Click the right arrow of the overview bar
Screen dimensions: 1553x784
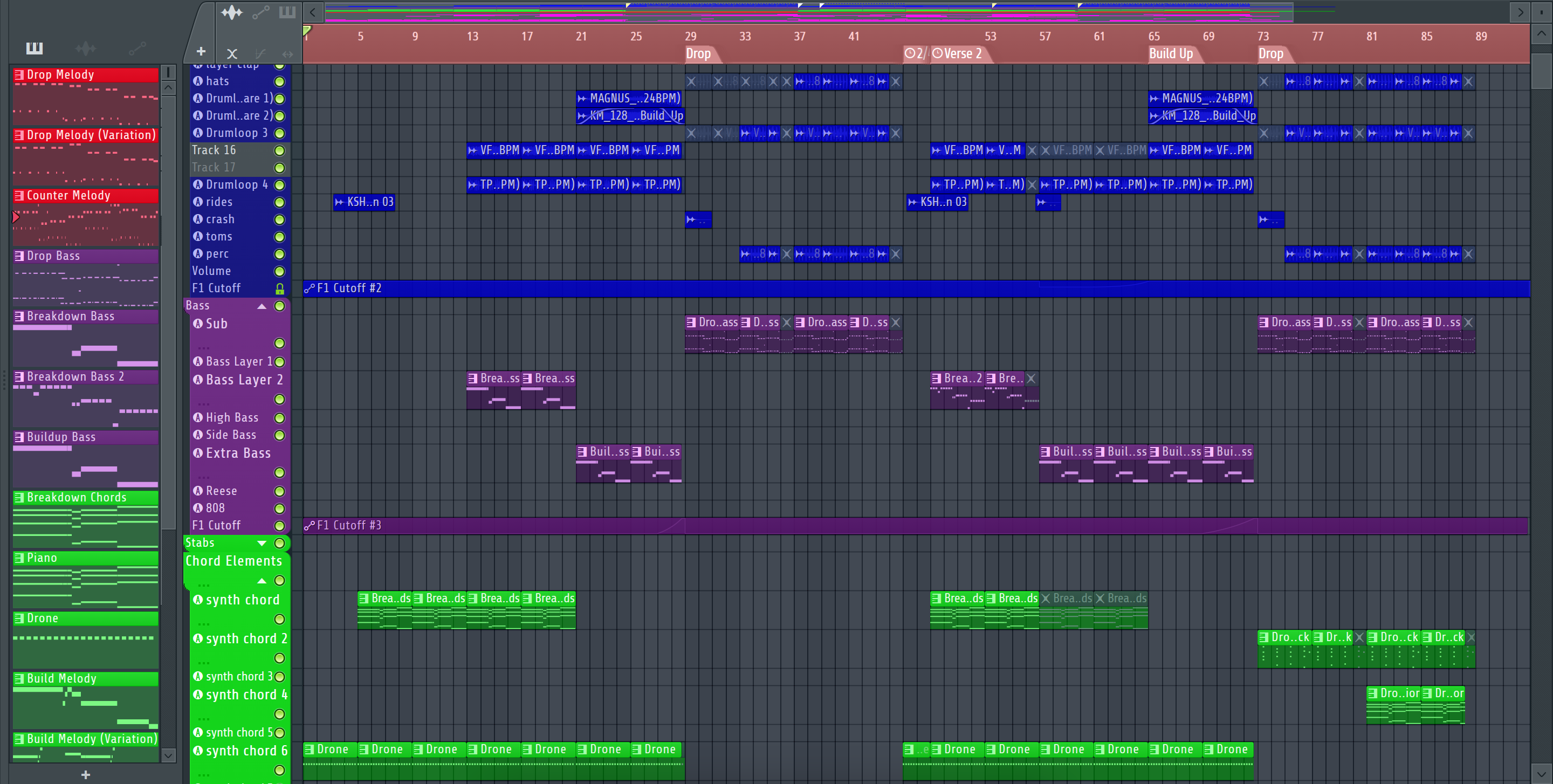1520,12
